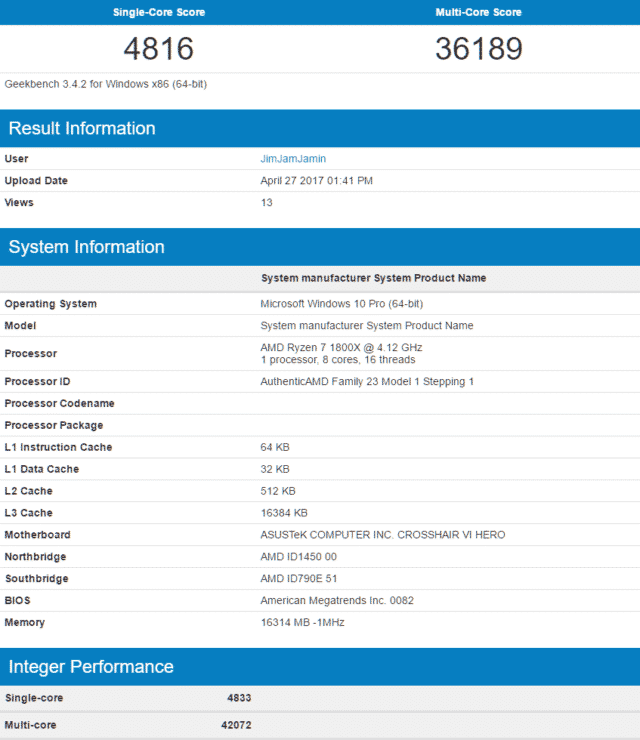
Task: Click the L3 Cache label
Action: [x=28, y=513]
